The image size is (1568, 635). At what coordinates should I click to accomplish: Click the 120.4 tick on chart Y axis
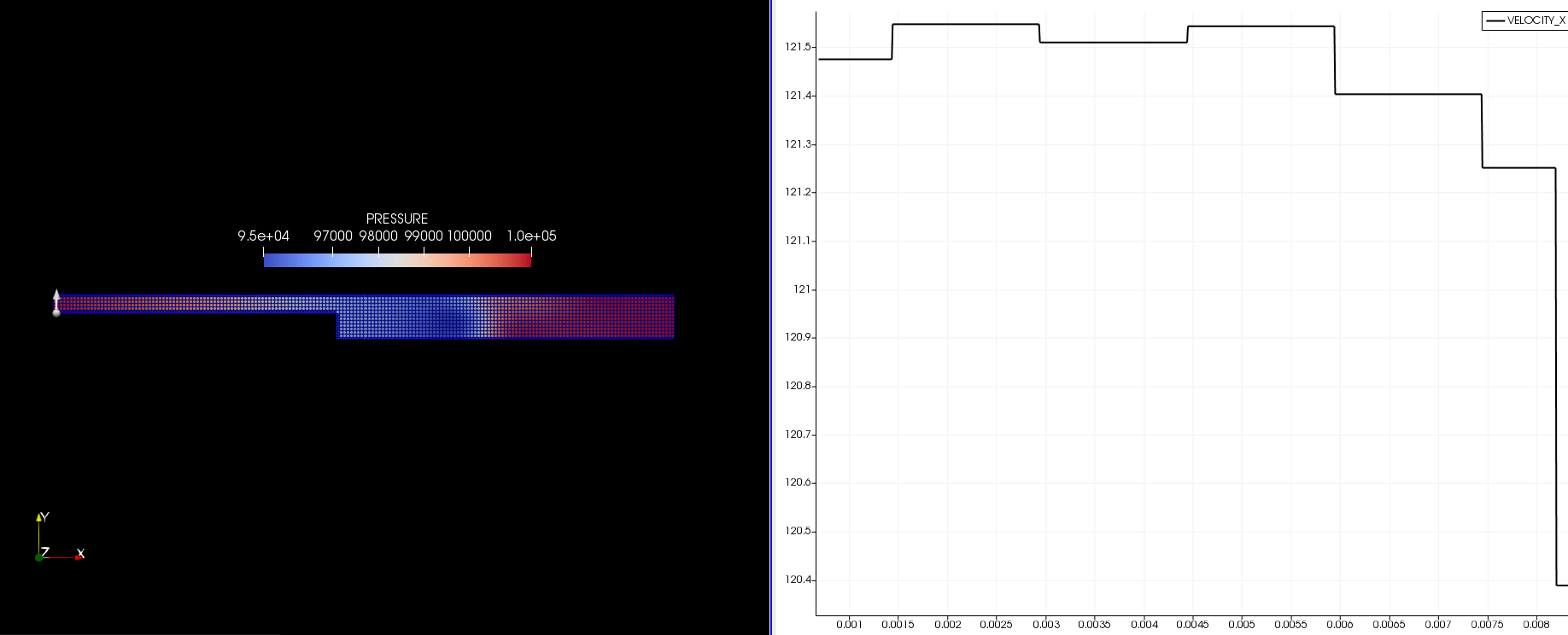point(798,580)
